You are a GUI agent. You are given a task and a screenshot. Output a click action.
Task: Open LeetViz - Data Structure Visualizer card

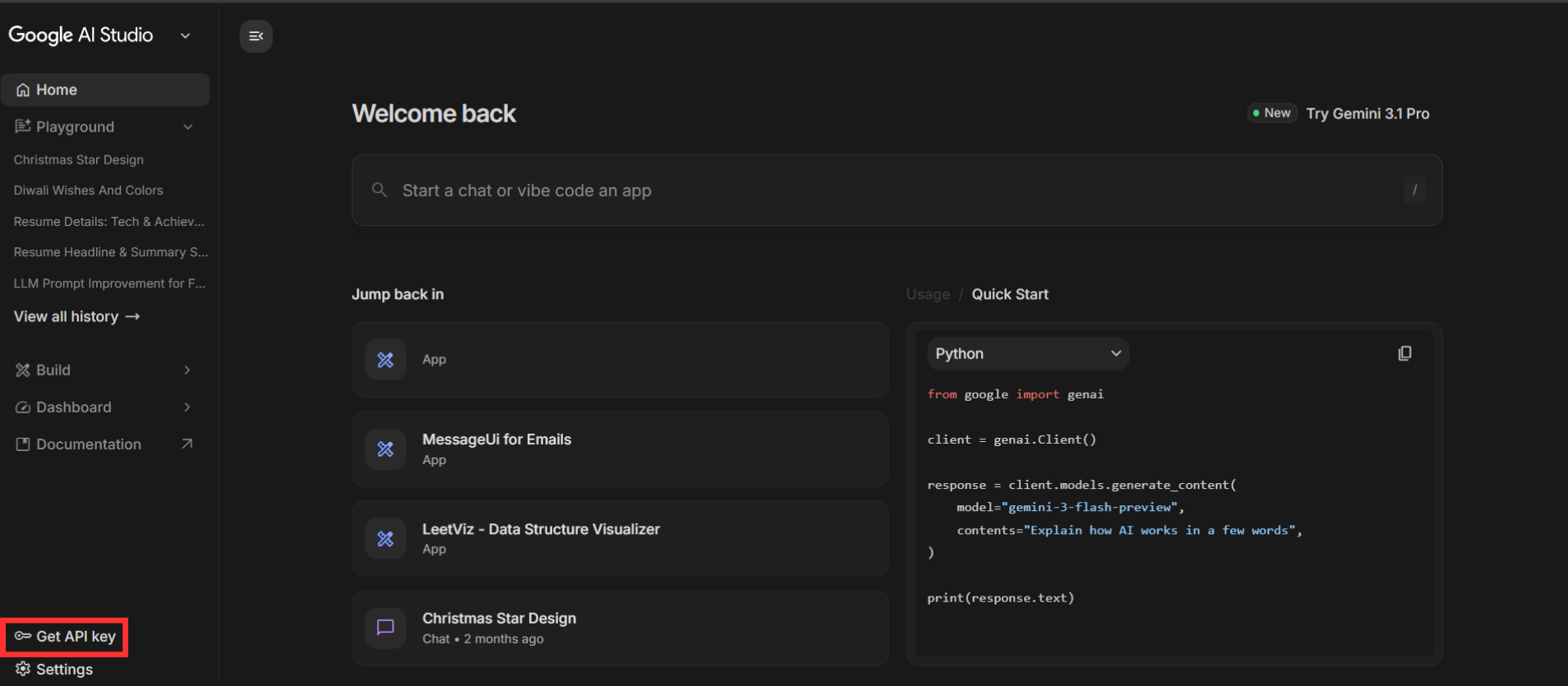(620, 539)
